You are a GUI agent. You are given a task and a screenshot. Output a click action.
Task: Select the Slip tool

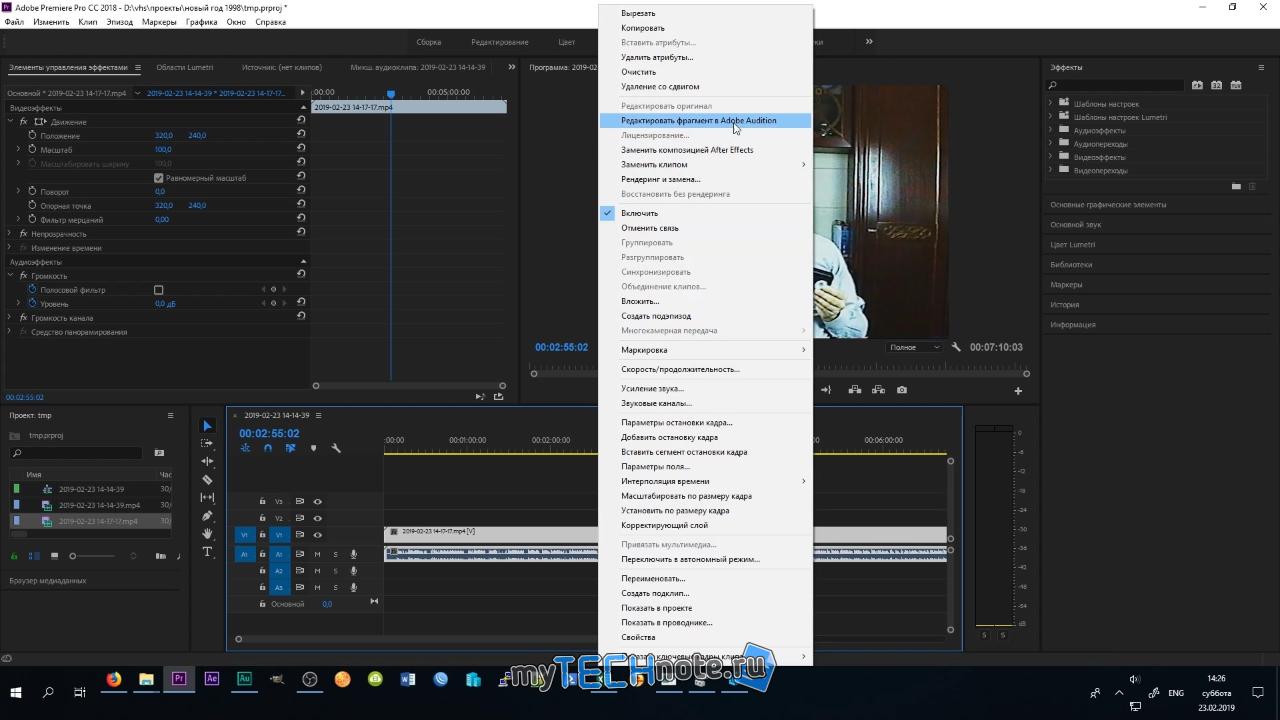click(208, 497)
